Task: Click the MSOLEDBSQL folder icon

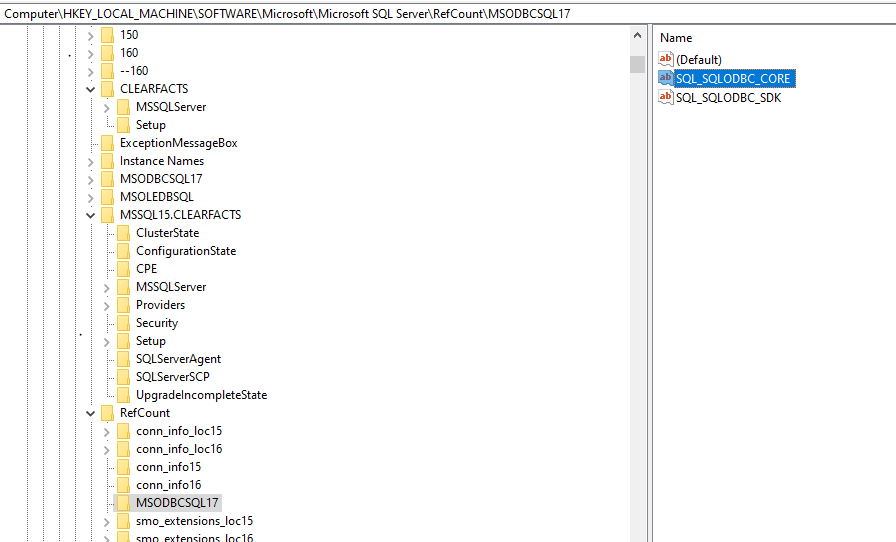Action: click(107, 197)
